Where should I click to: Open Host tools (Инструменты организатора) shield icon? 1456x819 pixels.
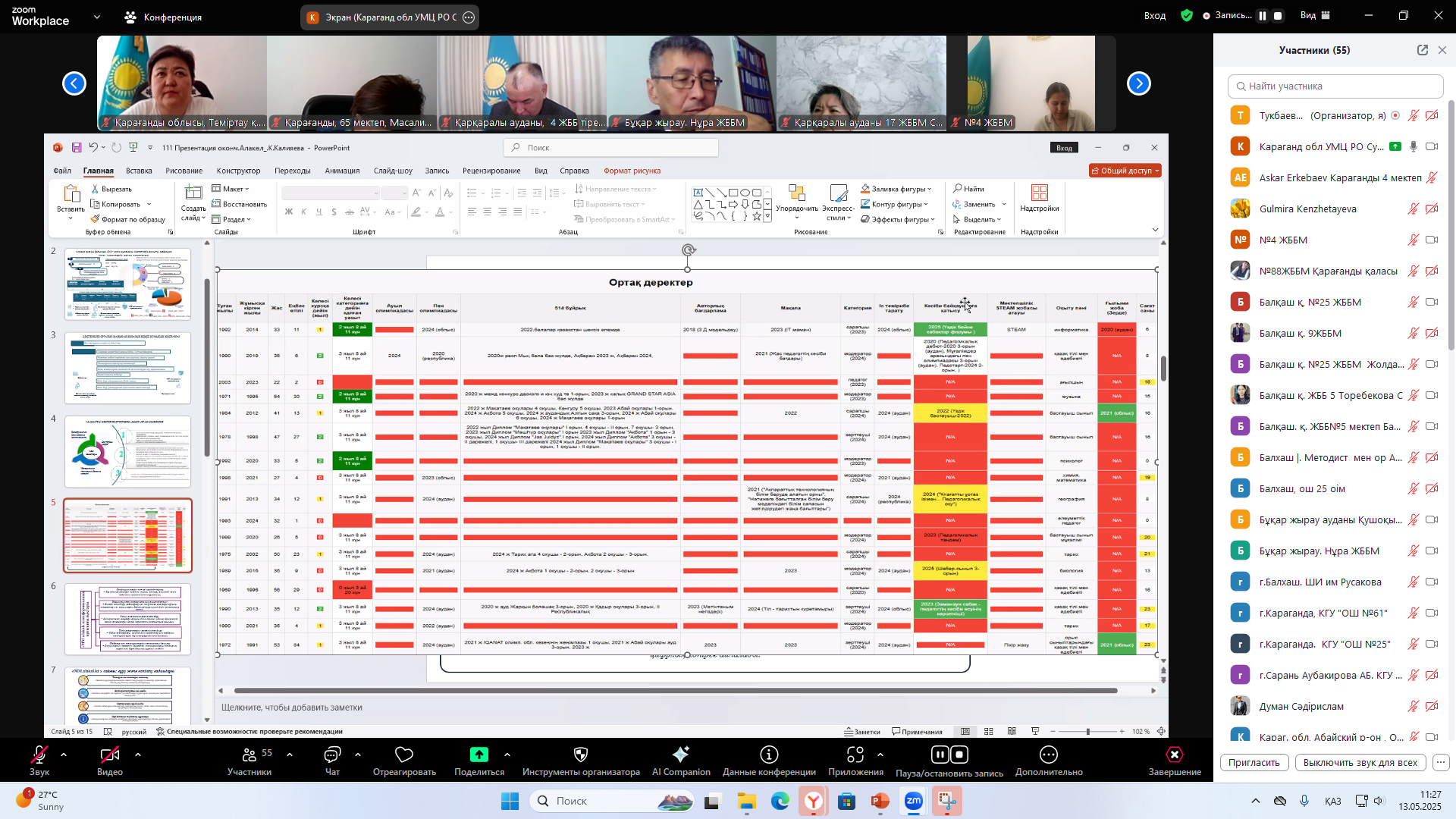(581, 755)
